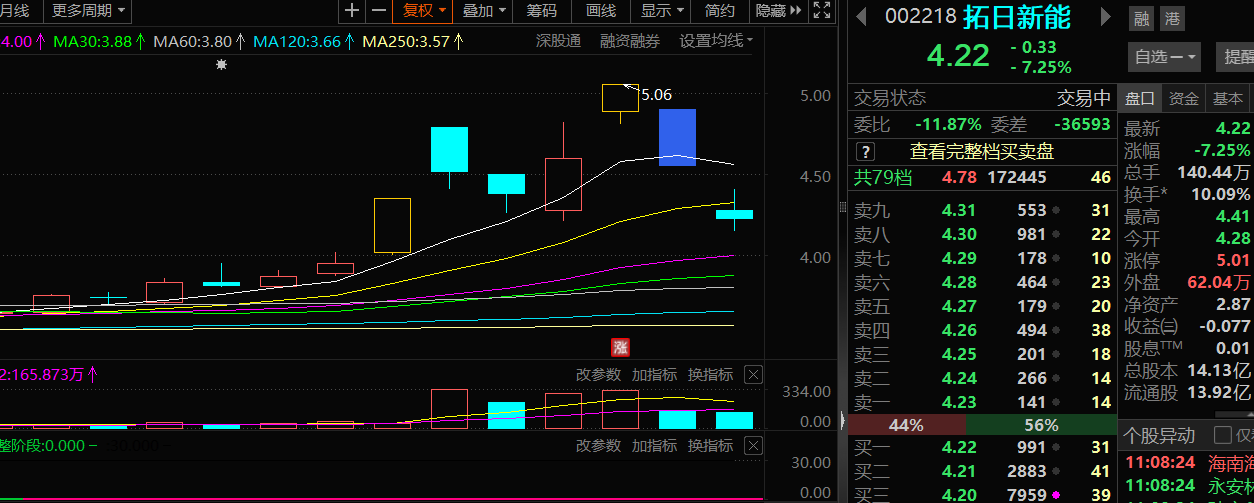Viewport: 1254px width, 503px height.
Task: Click the 融 margin trading badge
Action: click(1141, 18)
